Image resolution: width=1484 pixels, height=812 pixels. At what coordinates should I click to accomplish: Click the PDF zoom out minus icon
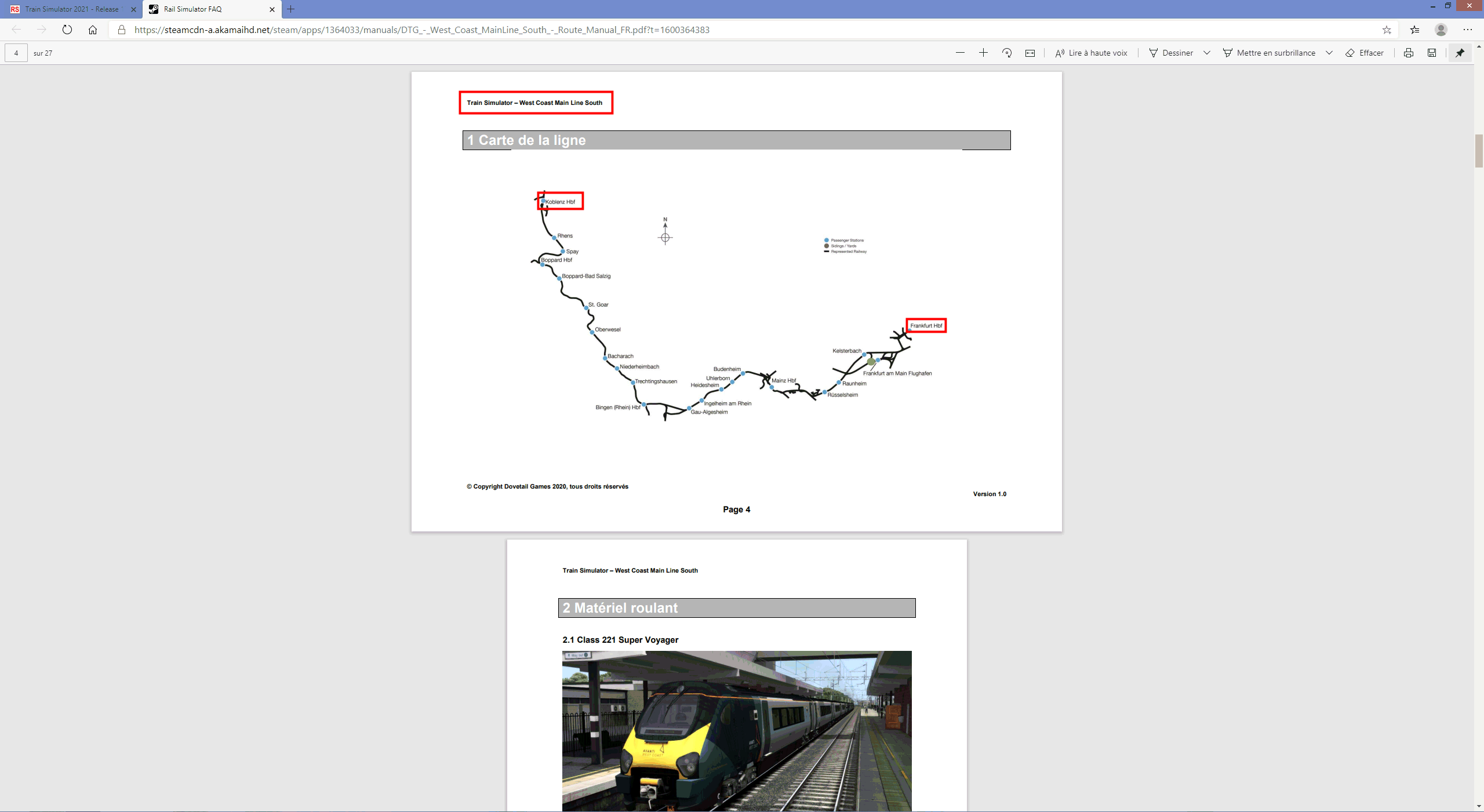click(960, 53)
